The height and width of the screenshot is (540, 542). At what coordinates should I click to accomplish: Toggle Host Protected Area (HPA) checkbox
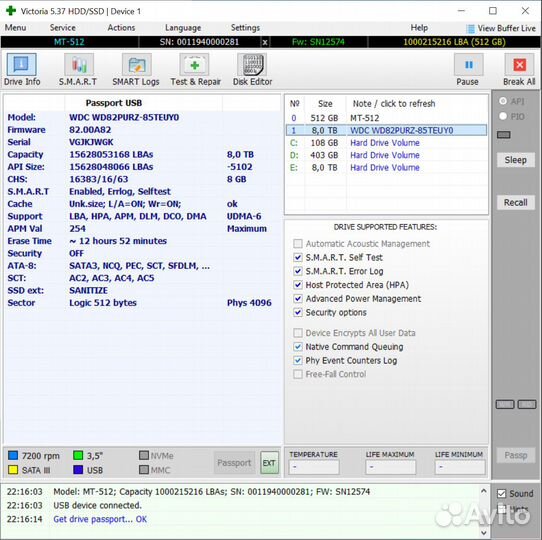pos(298,285)
